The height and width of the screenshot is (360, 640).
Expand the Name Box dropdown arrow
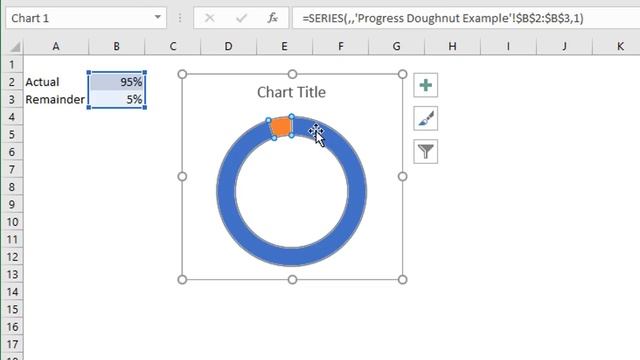coord(157,18)
